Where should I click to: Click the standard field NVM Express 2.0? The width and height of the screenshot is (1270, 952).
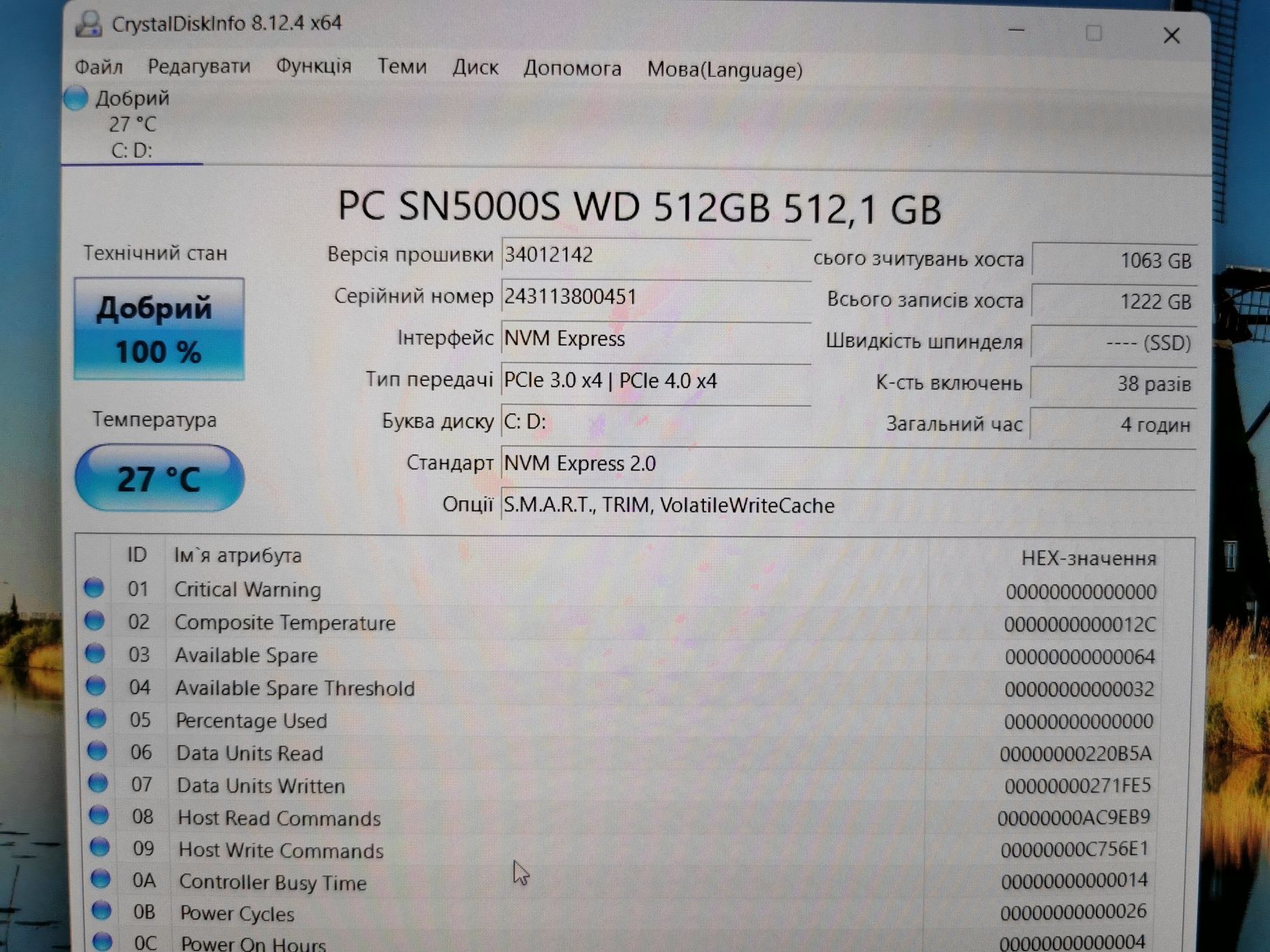(x=848, y=463)
